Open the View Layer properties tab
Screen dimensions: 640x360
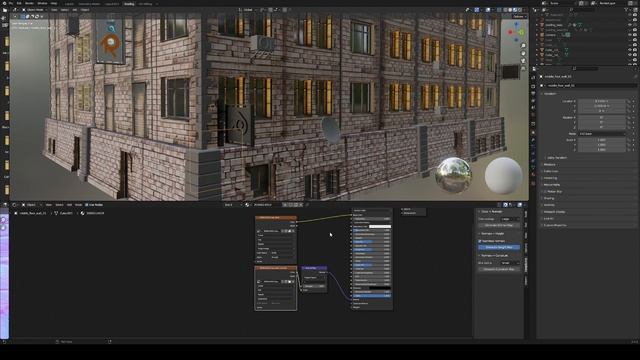click(533, 101)
